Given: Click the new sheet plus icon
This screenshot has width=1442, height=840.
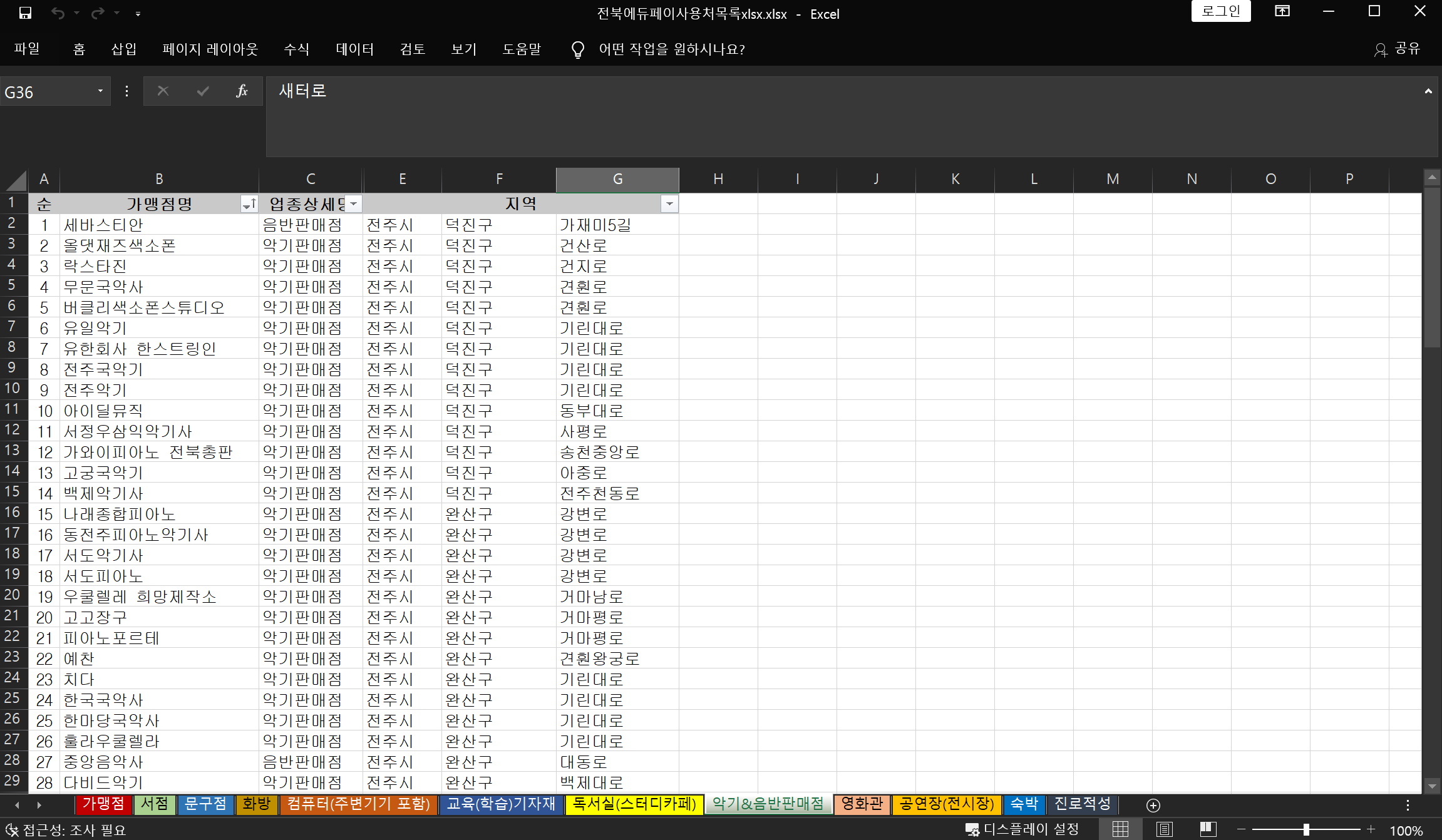Looking at the screenshot, I should pos(1153,805).
